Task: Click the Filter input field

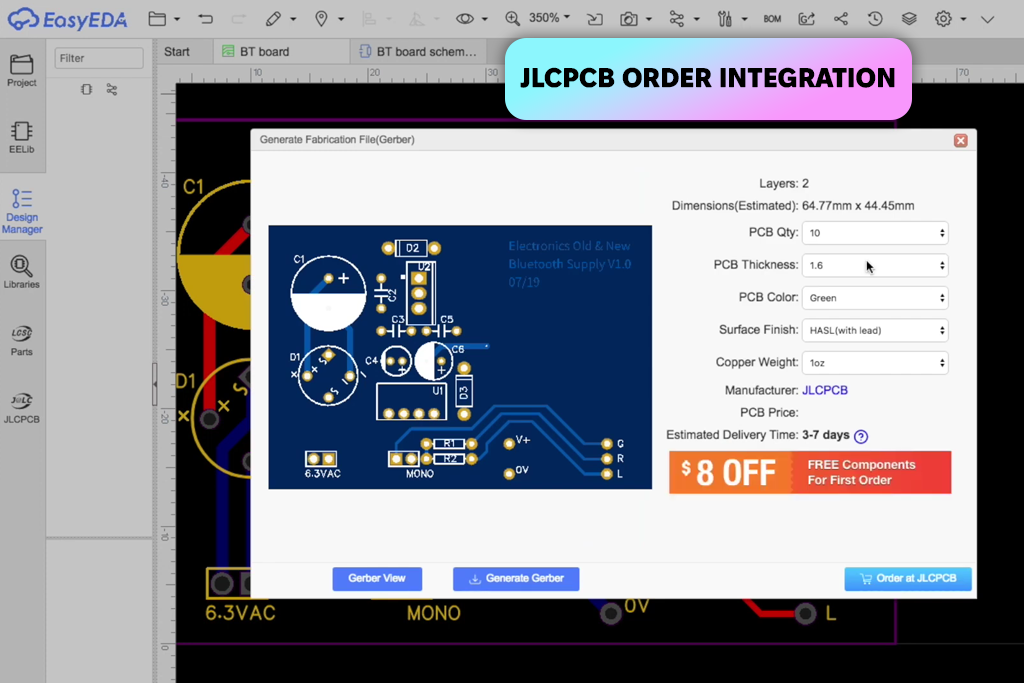Action: coord(99,58)
